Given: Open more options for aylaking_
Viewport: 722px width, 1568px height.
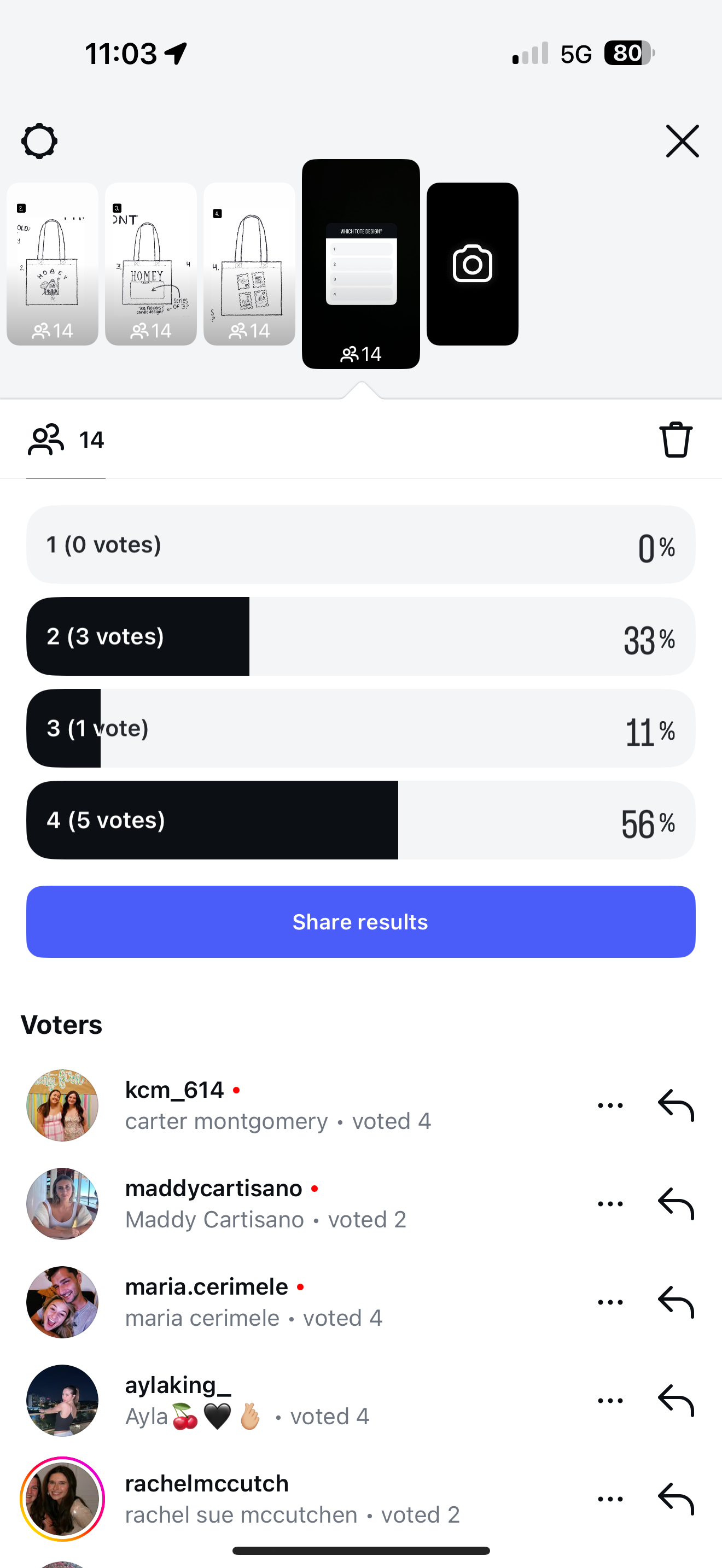Looking at the screenshot, I should tap(610, 1401).
